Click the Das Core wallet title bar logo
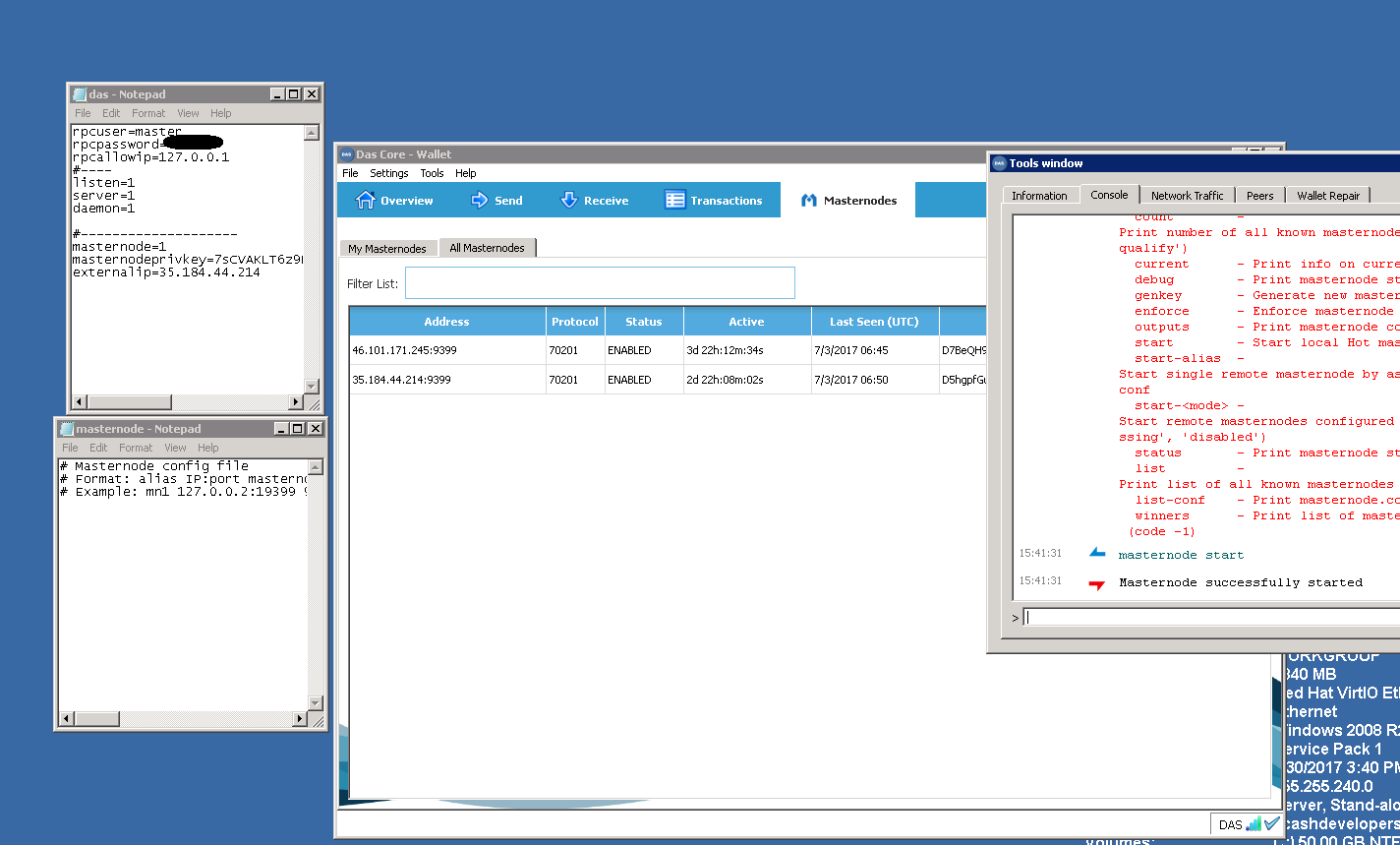1400x845 pixels. (346, 154)
